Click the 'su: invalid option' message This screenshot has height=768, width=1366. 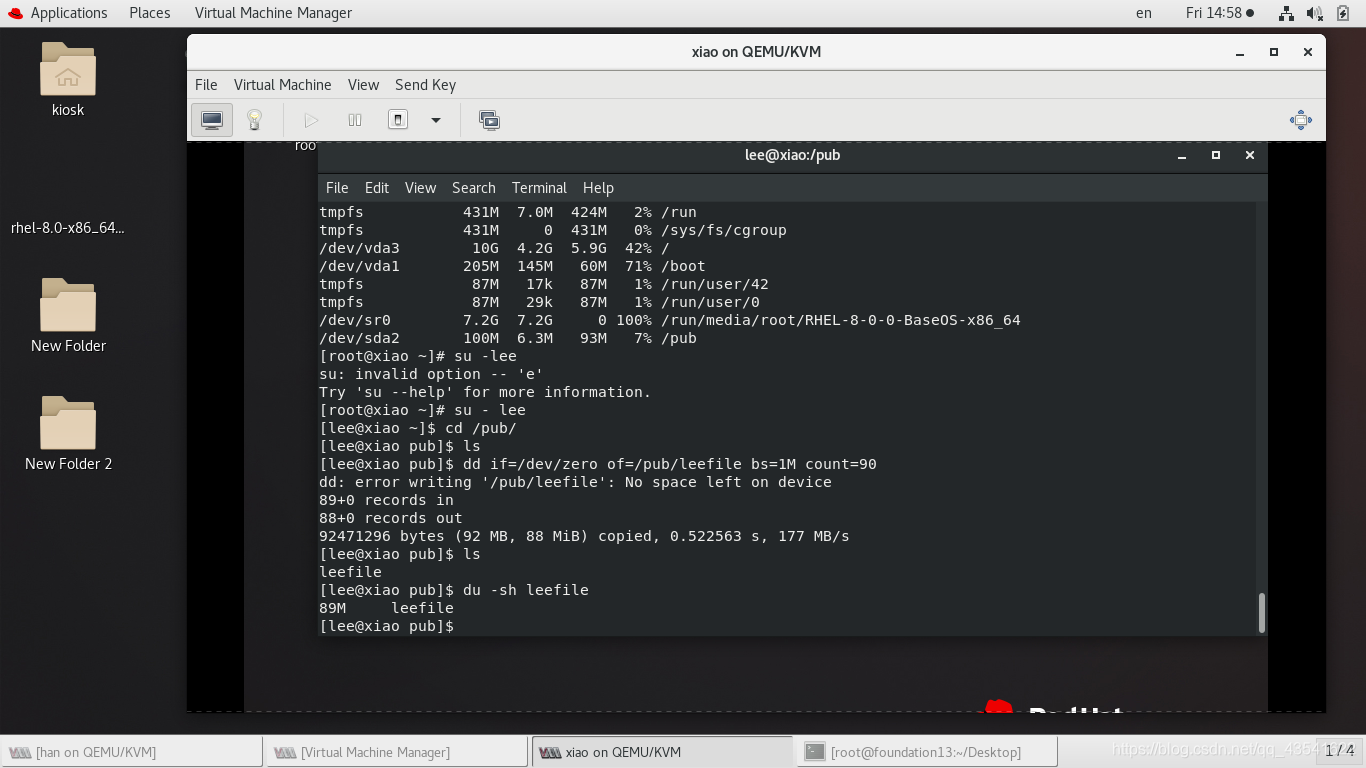pyautogui.click(x=431, y=374)
